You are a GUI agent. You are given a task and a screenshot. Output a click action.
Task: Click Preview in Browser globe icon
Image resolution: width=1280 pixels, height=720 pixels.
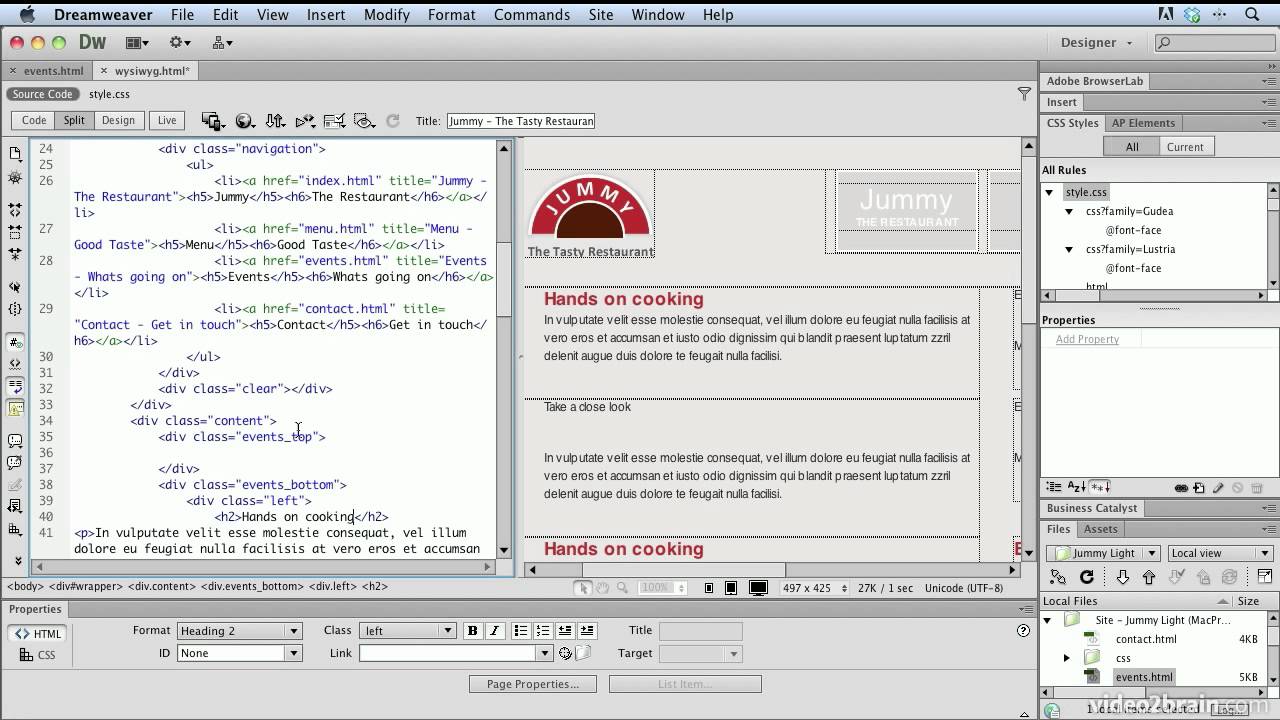point(244,121)
